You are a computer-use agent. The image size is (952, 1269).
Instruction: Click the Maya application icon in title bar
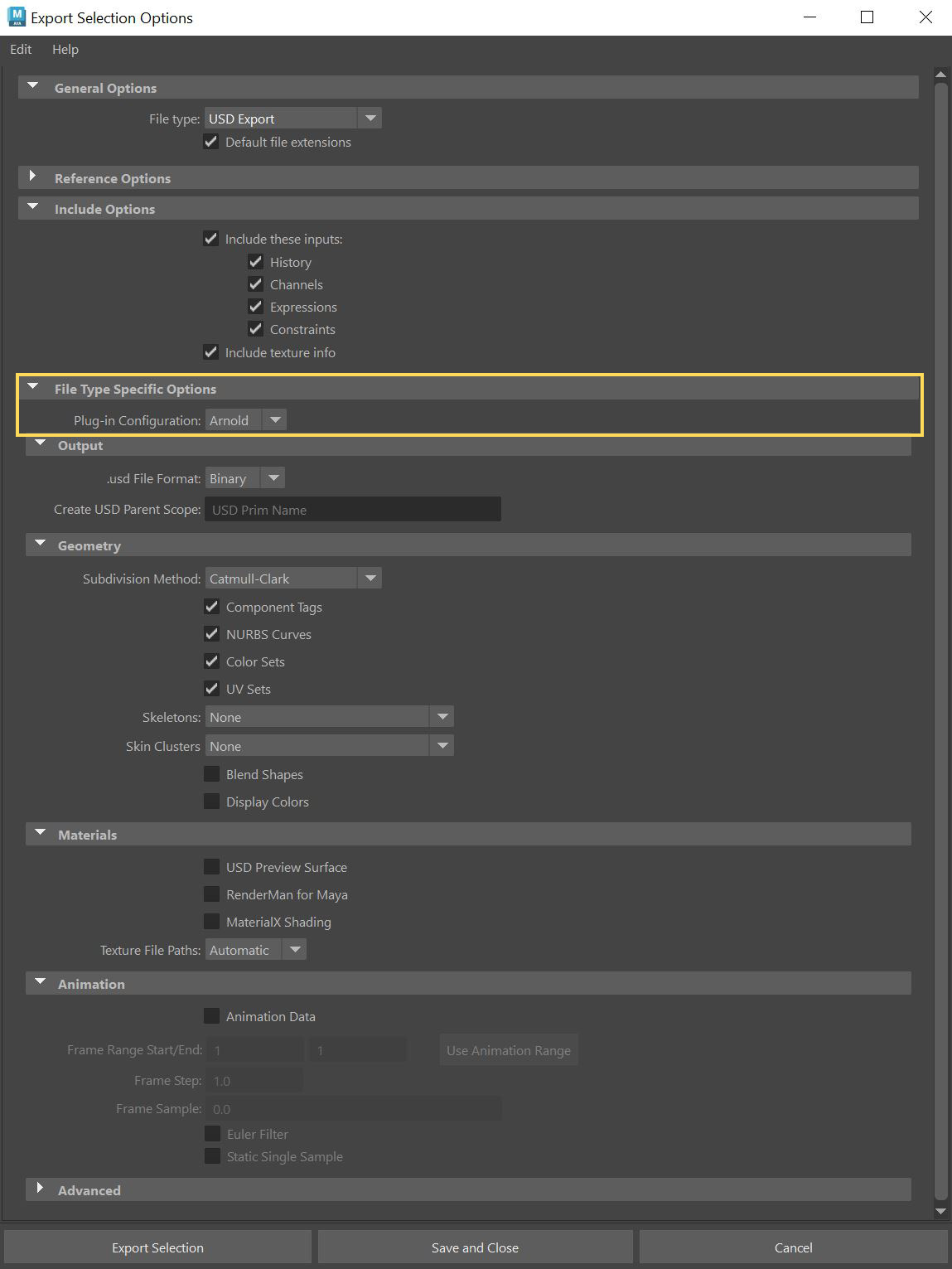tap(16, 17)
